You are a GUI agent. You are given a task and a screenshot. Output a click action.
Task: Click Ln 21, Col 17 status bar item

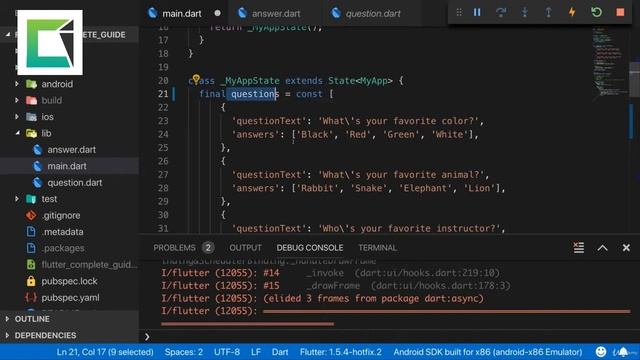click(105, 352)
